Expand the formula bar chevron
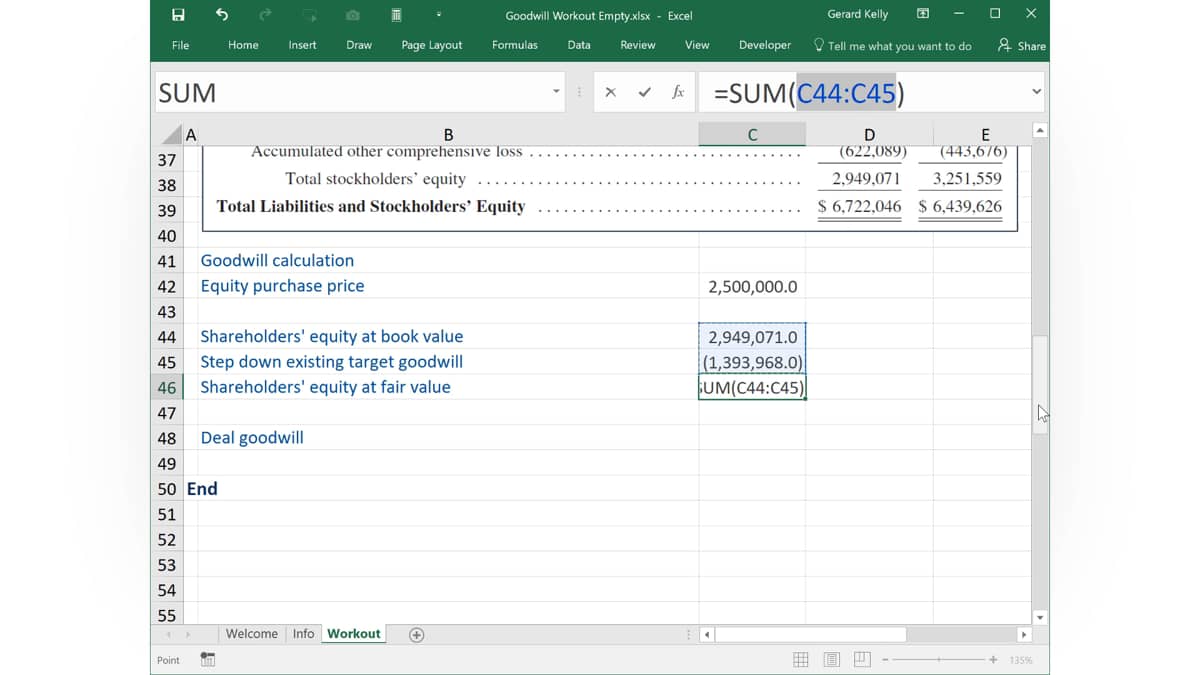 pos(1036,92)
